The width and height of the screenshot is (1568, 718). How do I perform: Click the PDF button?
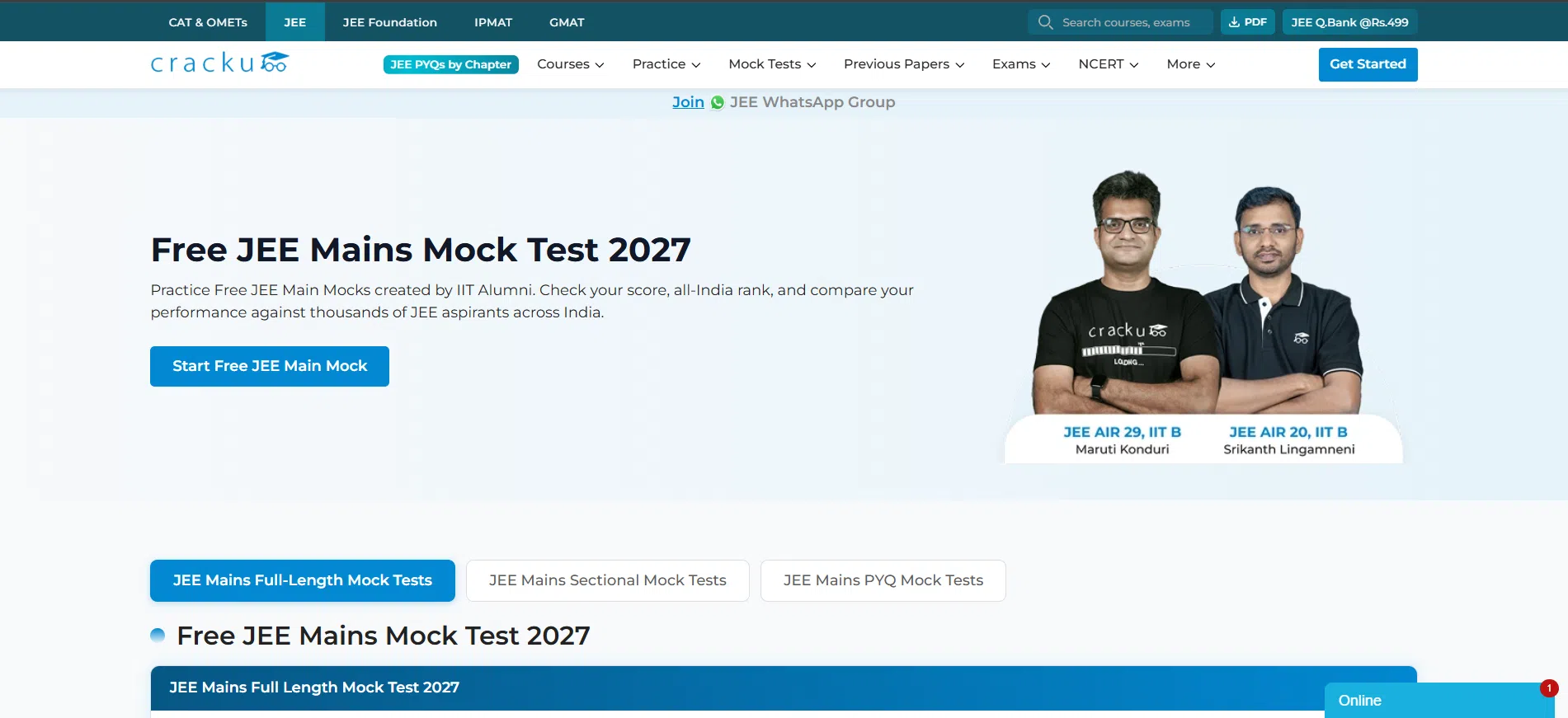pyautogui.click(x=1248, y=22)
